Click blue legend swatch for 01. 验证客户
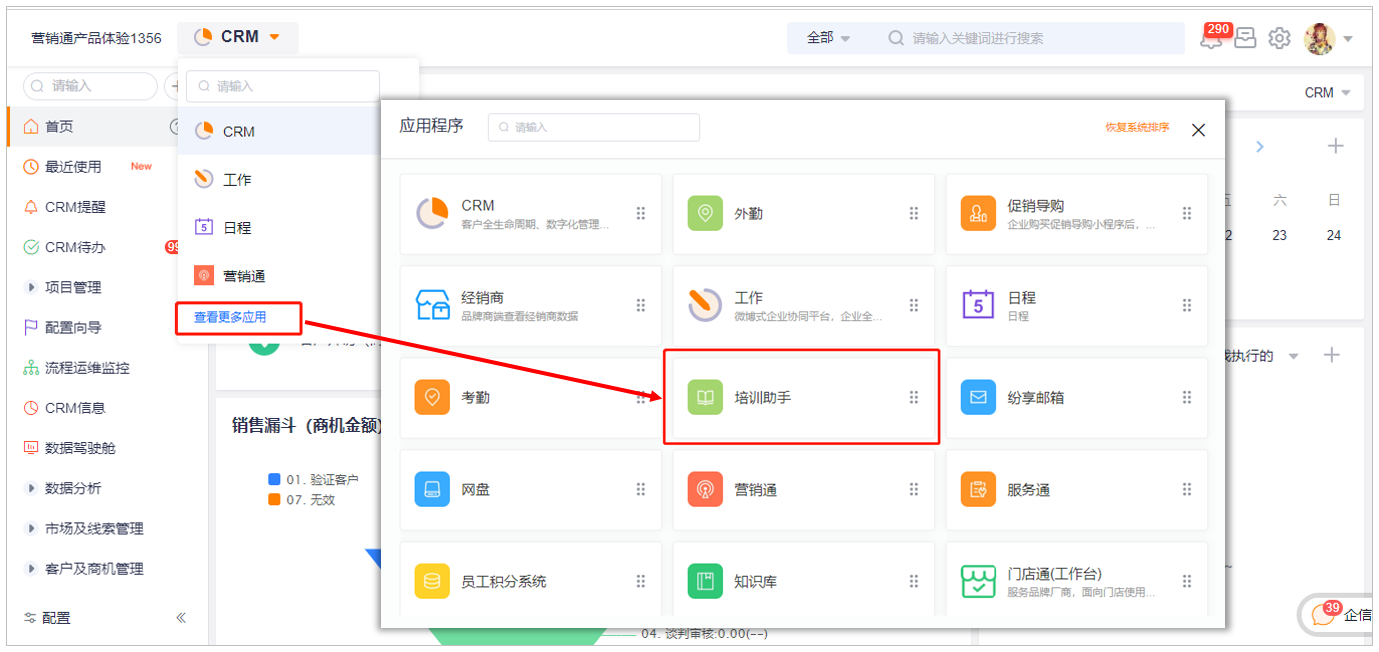 point(274,479)
